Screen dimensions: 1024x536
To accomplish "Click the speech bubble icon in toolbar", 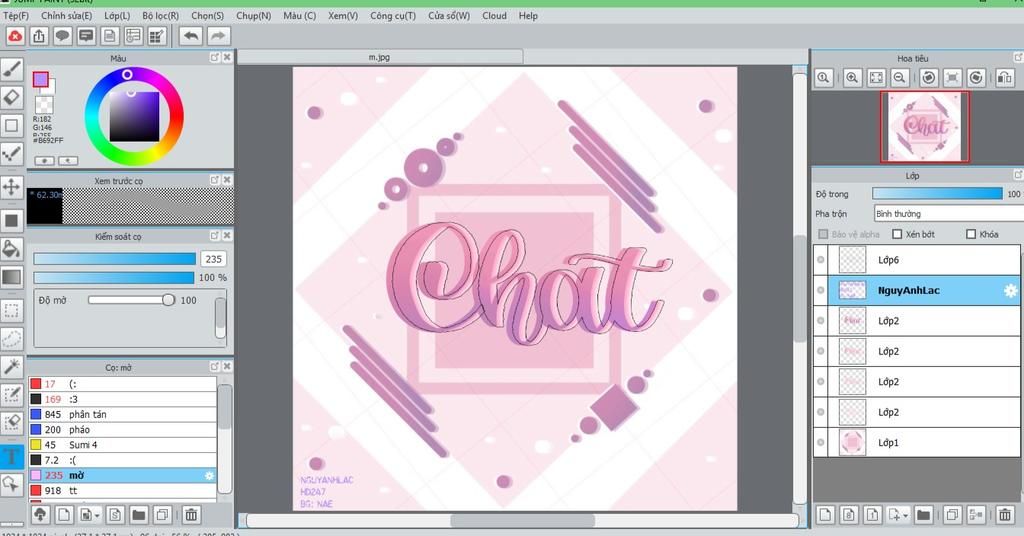I will tap(63, 36).
